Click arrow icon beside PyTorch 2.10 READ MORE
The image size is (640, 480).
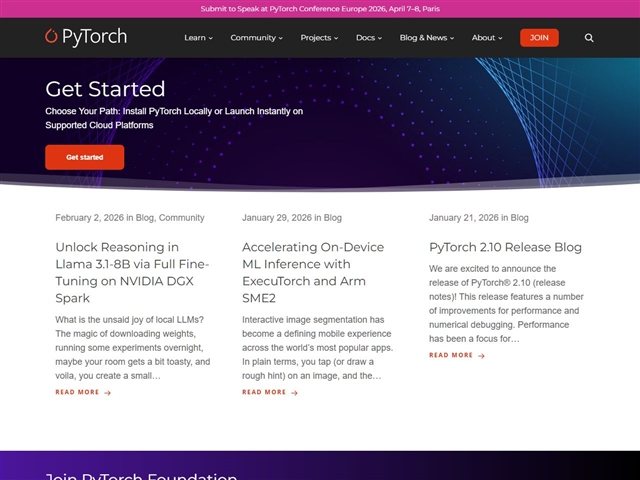tap(481, 356)
